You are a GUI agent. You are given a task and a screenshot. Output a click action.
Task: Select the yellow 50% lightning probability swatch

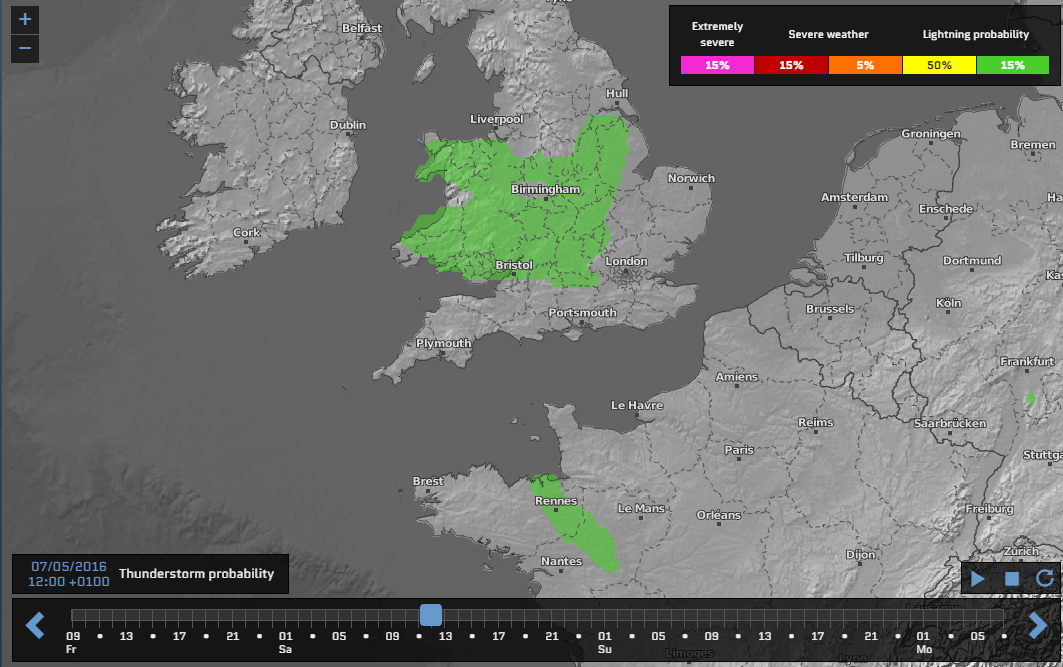(939, 64)
